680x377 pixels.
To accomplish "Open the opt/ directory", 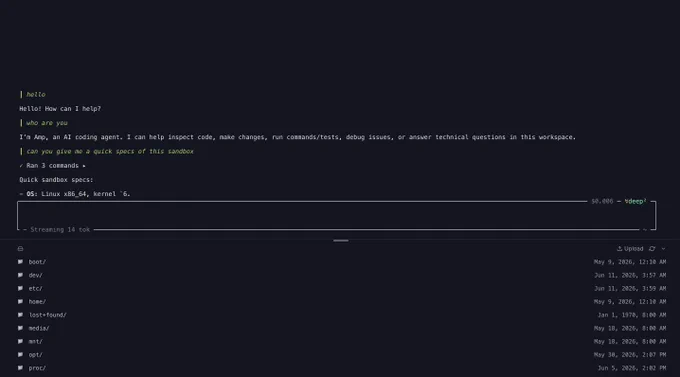I will click(35, 355).
